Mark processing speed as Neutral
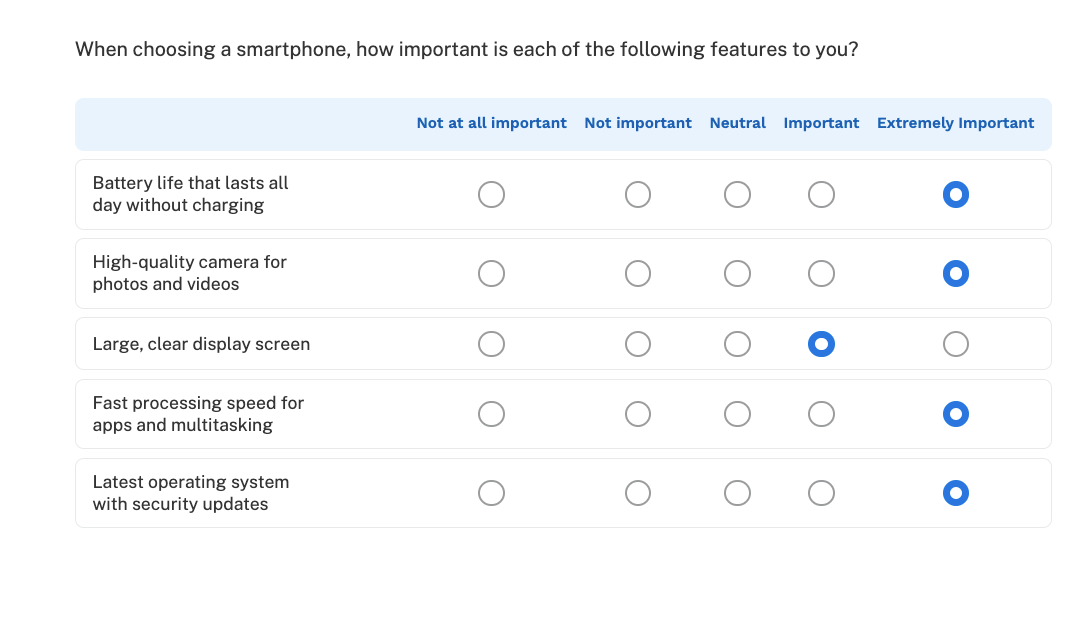 click(737, 413)
